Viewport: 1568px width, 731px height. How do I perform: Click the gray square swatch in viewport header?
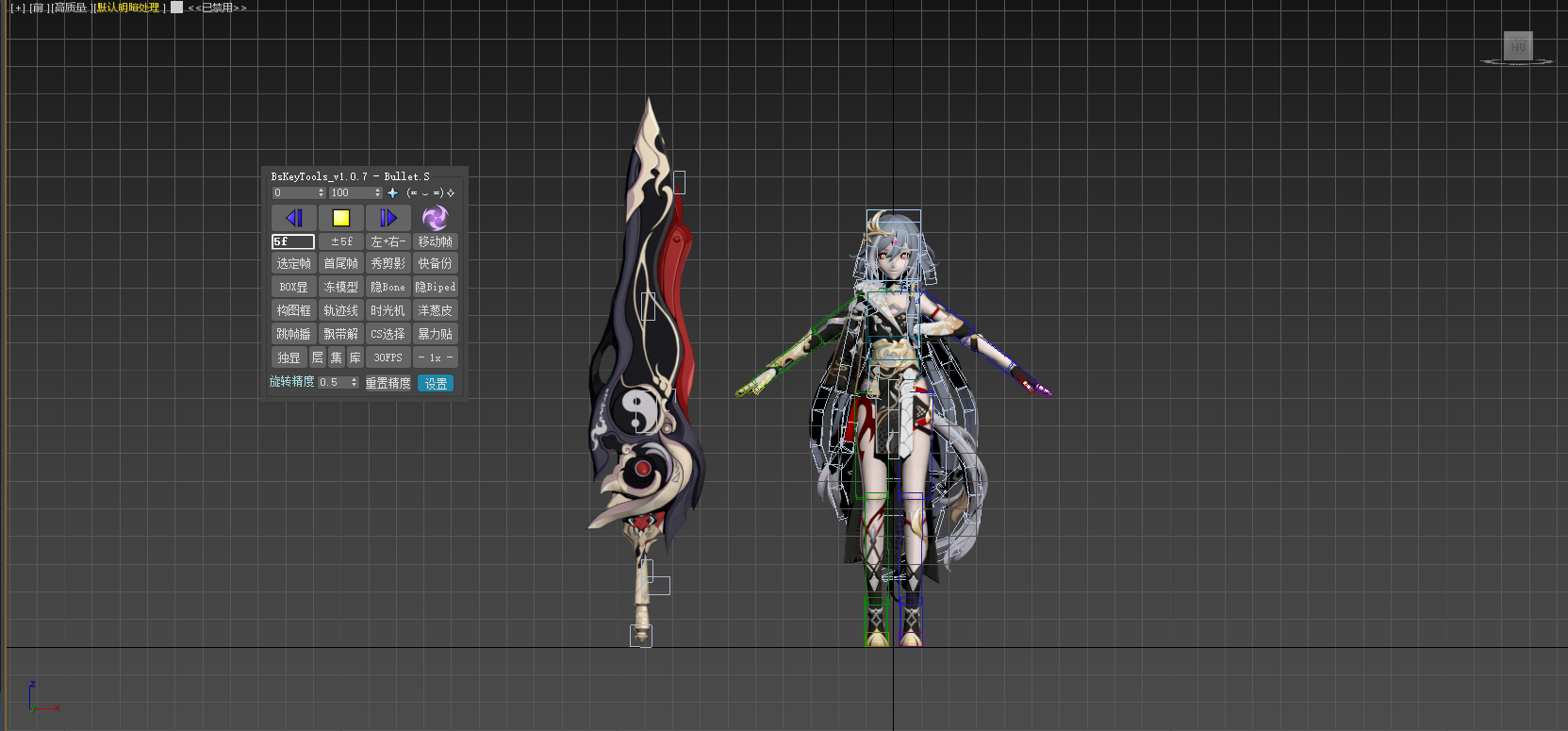[x=176, y=8]
